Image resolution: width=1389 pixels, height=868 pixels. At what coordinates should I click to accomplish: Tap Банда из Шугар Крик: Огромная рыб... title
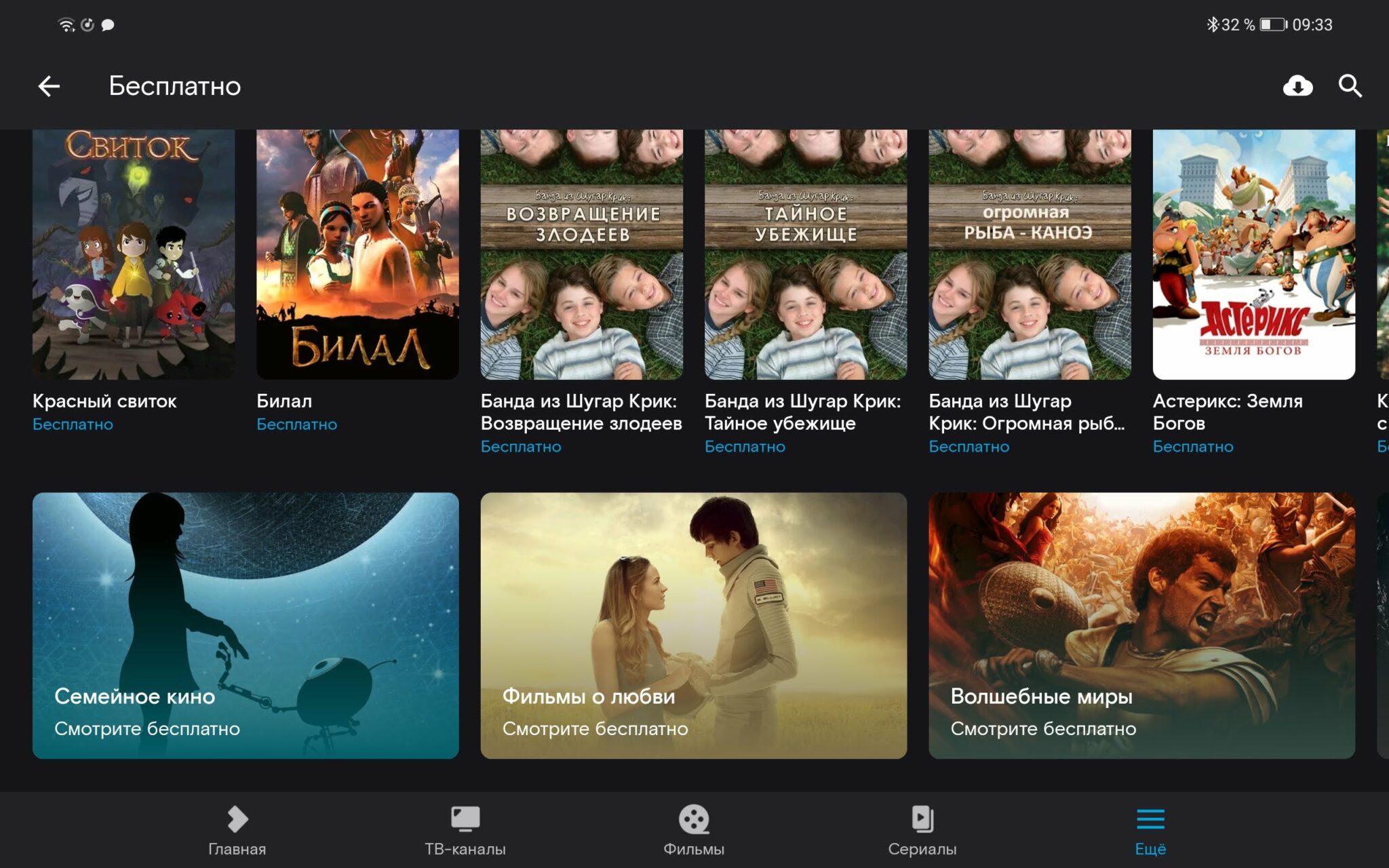click(x=1026, y=412)
